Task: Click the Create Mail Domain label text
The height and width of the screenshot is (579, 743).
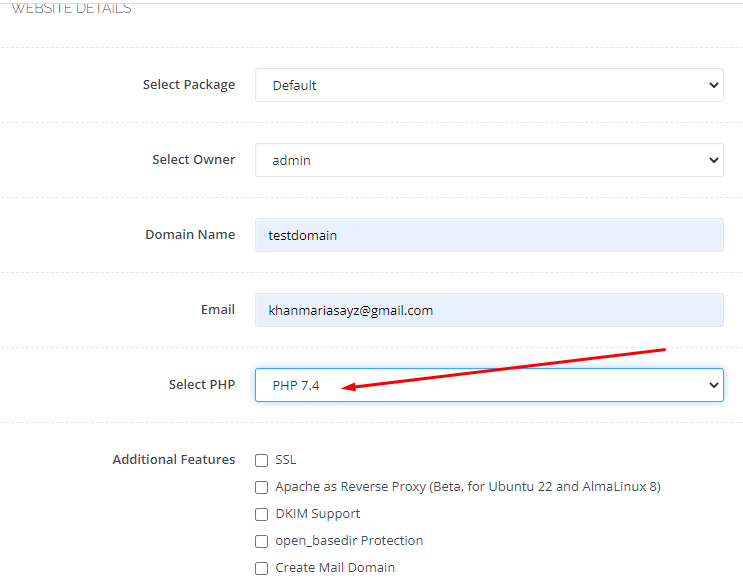Action: [x=335, y=568]
